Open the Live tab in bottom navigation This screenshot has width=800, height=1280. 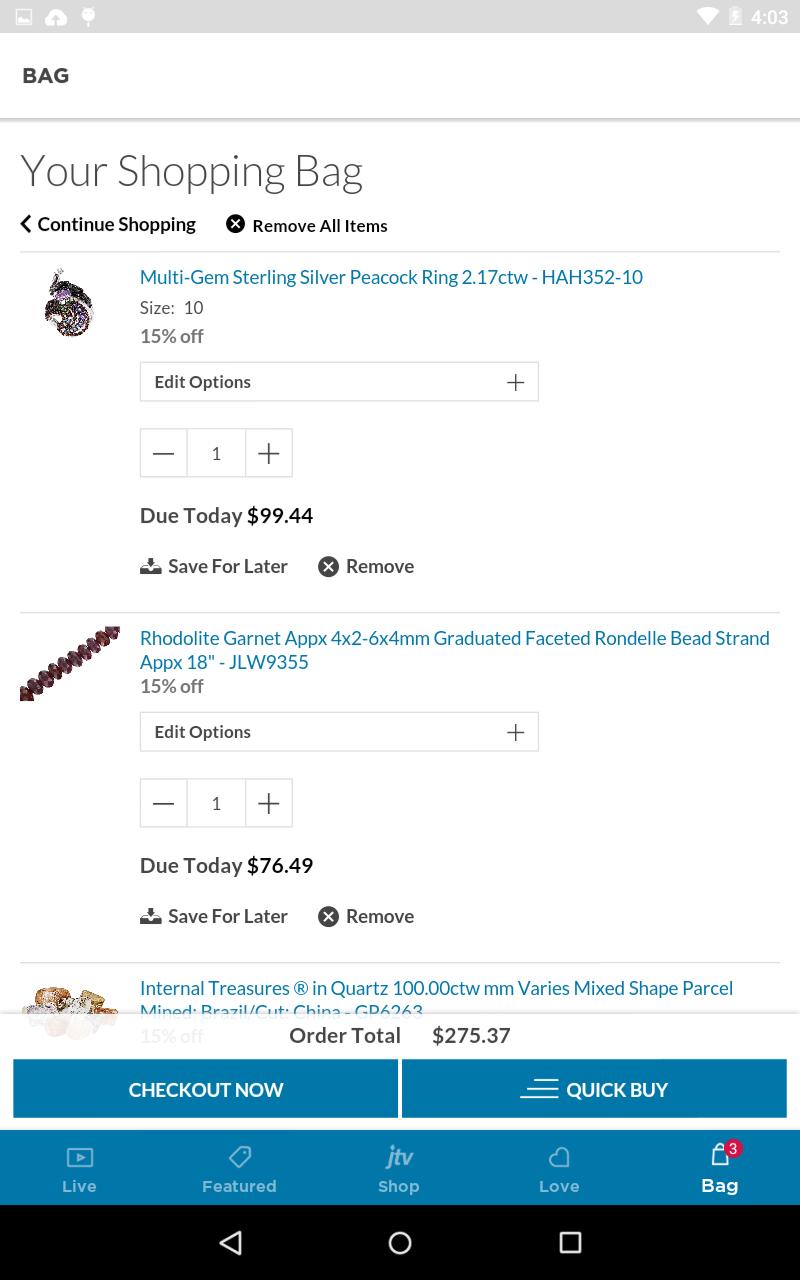pyautogui.click(x=80, y=1168)
